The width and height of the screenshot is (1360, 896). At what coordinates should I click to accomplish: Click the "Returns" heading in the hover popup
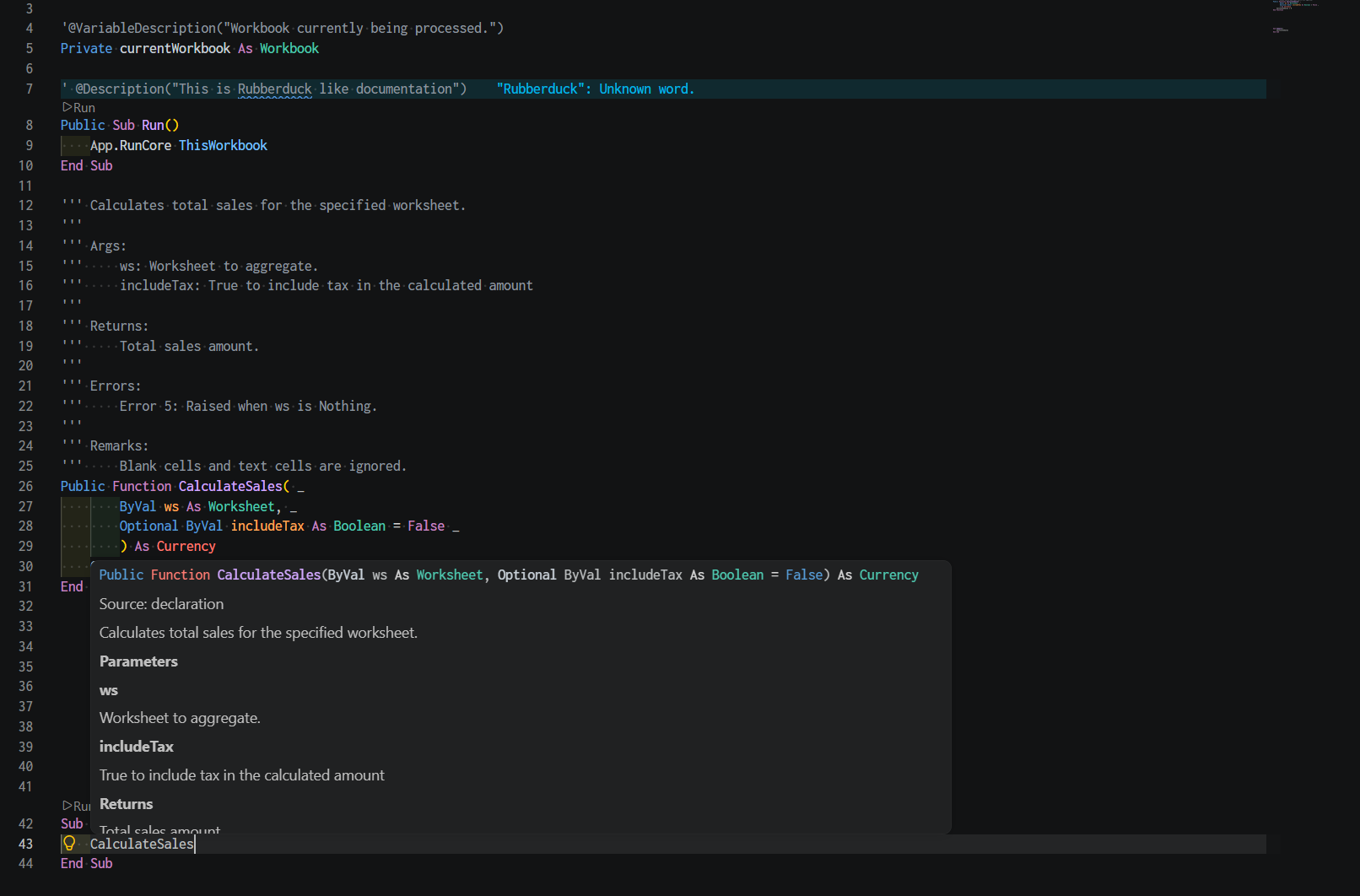click(126, 804)
